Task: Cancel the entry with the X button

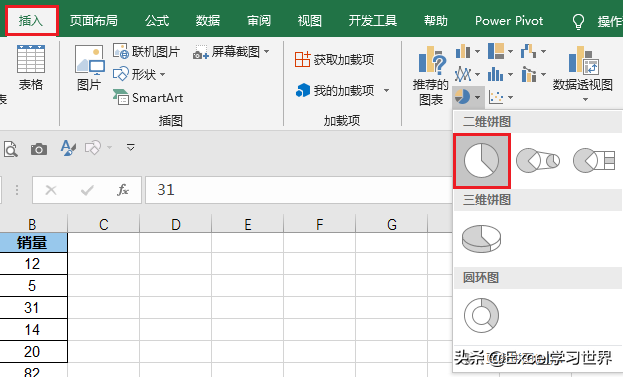Action: (x=51, y=190)
